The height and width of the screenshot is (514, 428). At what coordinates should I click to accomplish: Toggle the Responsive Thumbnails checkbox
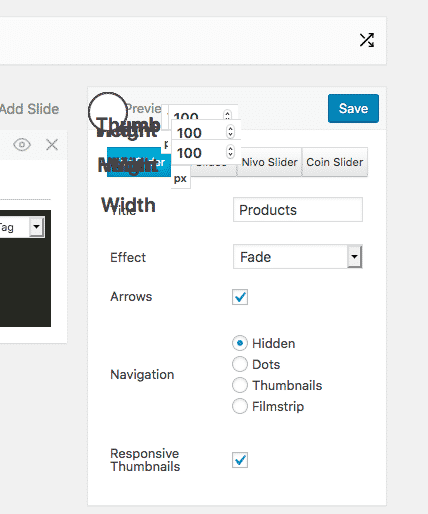point(240,460)
